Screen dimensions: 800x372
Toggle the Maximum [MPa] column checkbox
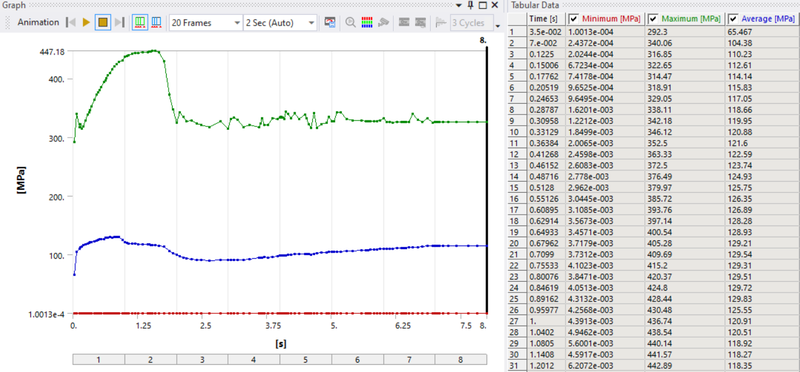[x=653, y=19]
